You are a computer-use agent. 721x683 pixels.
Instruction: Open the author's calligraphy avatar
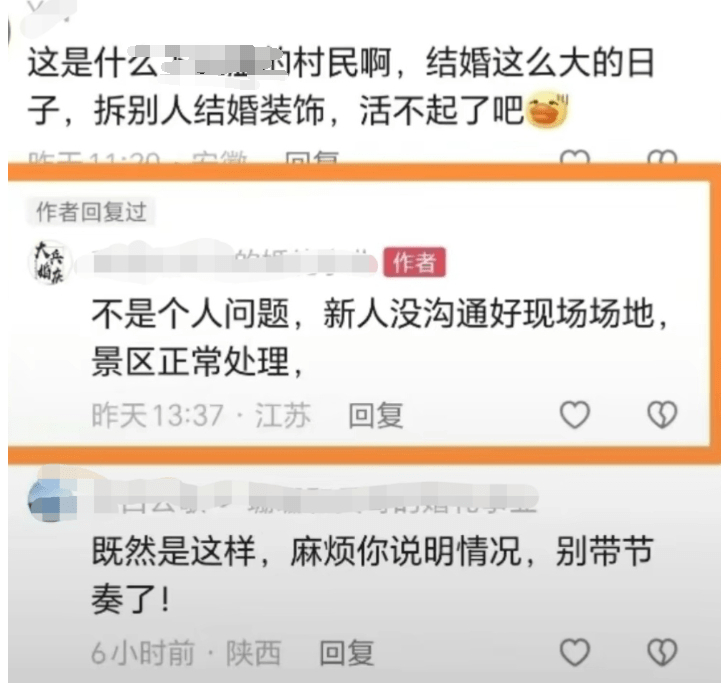[50, 262]
